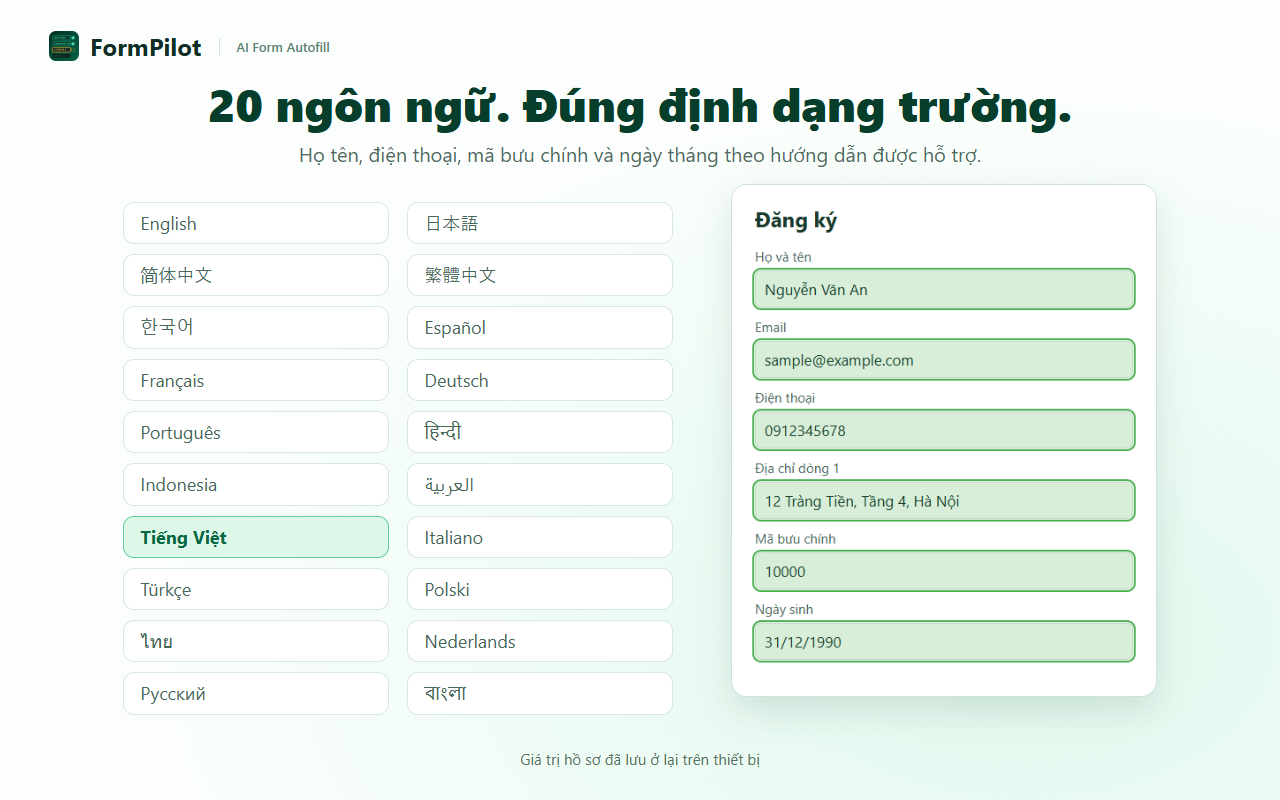
Task: Pick ไทย language option
Action: click(x=256, y=641)
